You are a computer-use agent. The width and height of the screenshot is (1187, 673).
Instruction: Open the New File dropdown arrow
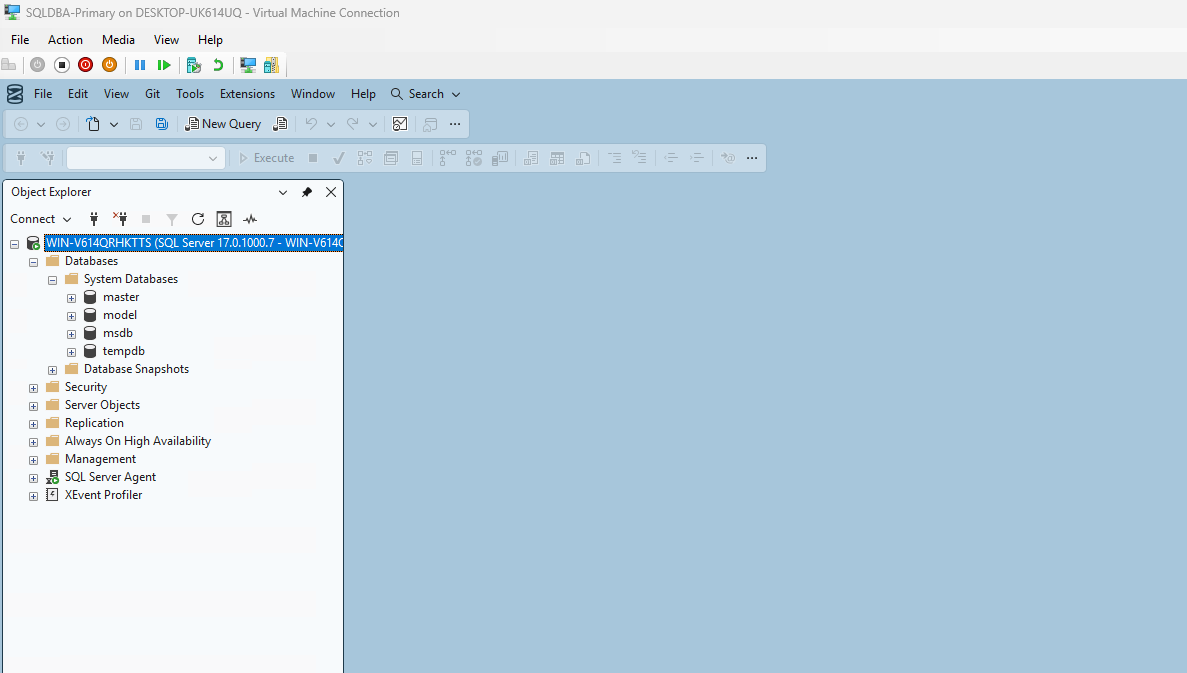click(x=114, y=124)
